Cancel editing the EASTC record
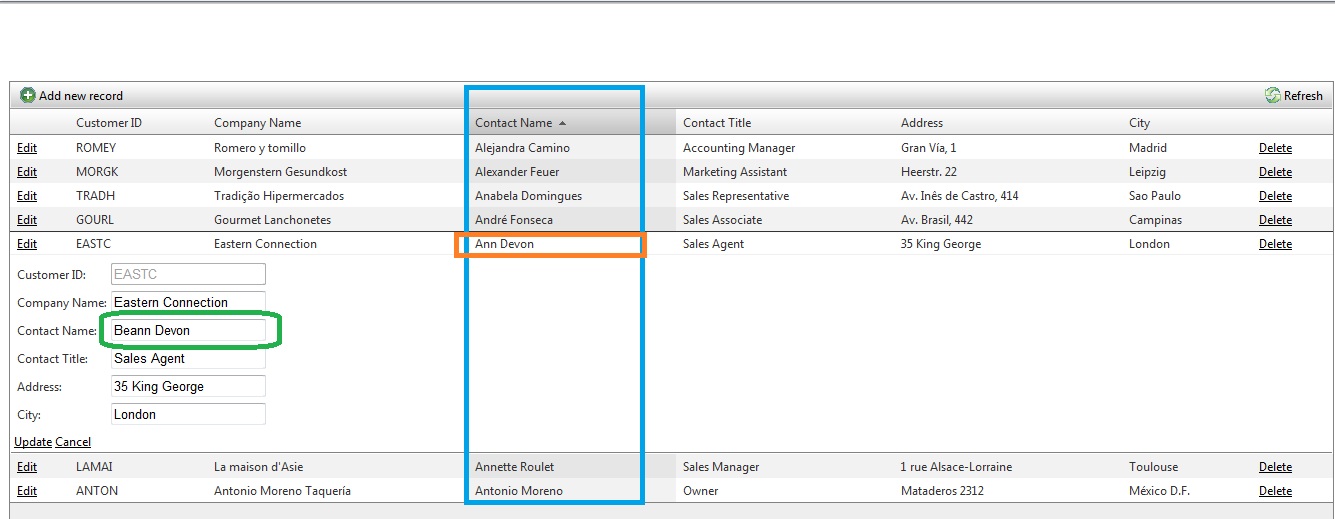The image size is (1335, 519). point(73,442)
